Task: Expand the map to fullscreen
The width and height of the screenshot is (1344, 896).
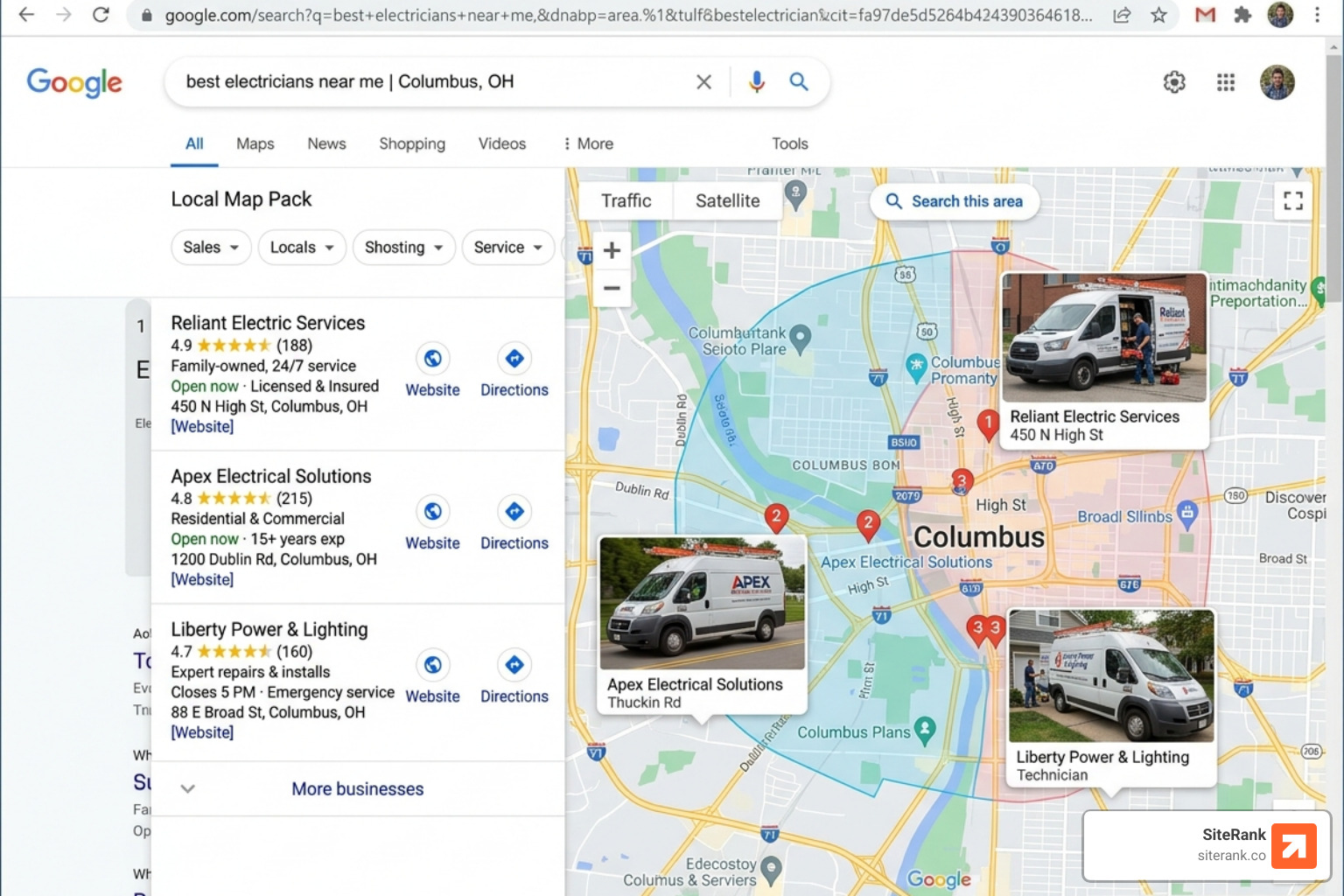Action: tap(1293, 201)
